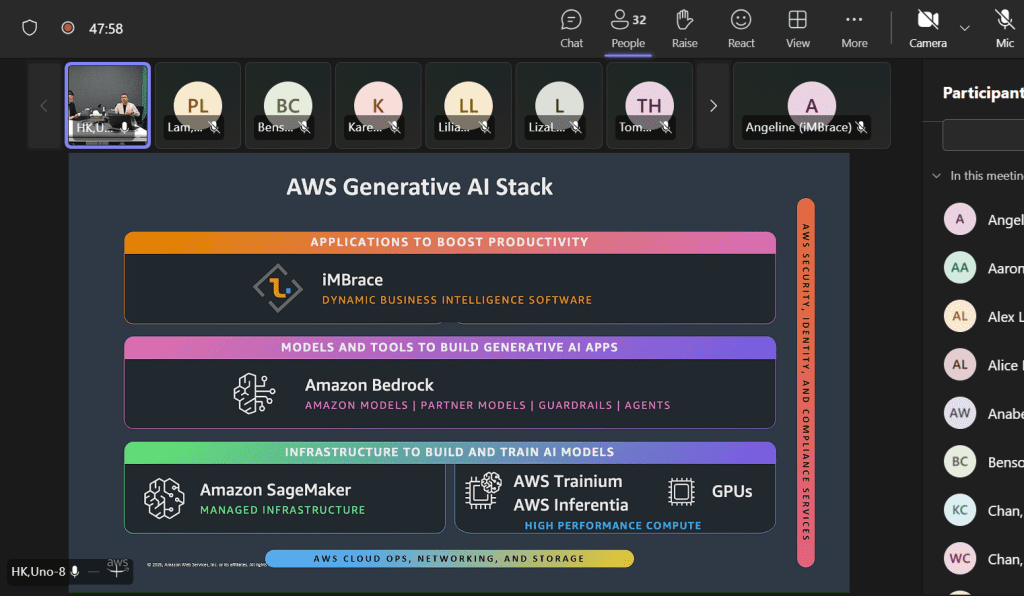Open the View layout options
This screenshot has height=596, width=1024.
(x=797, y=28)
